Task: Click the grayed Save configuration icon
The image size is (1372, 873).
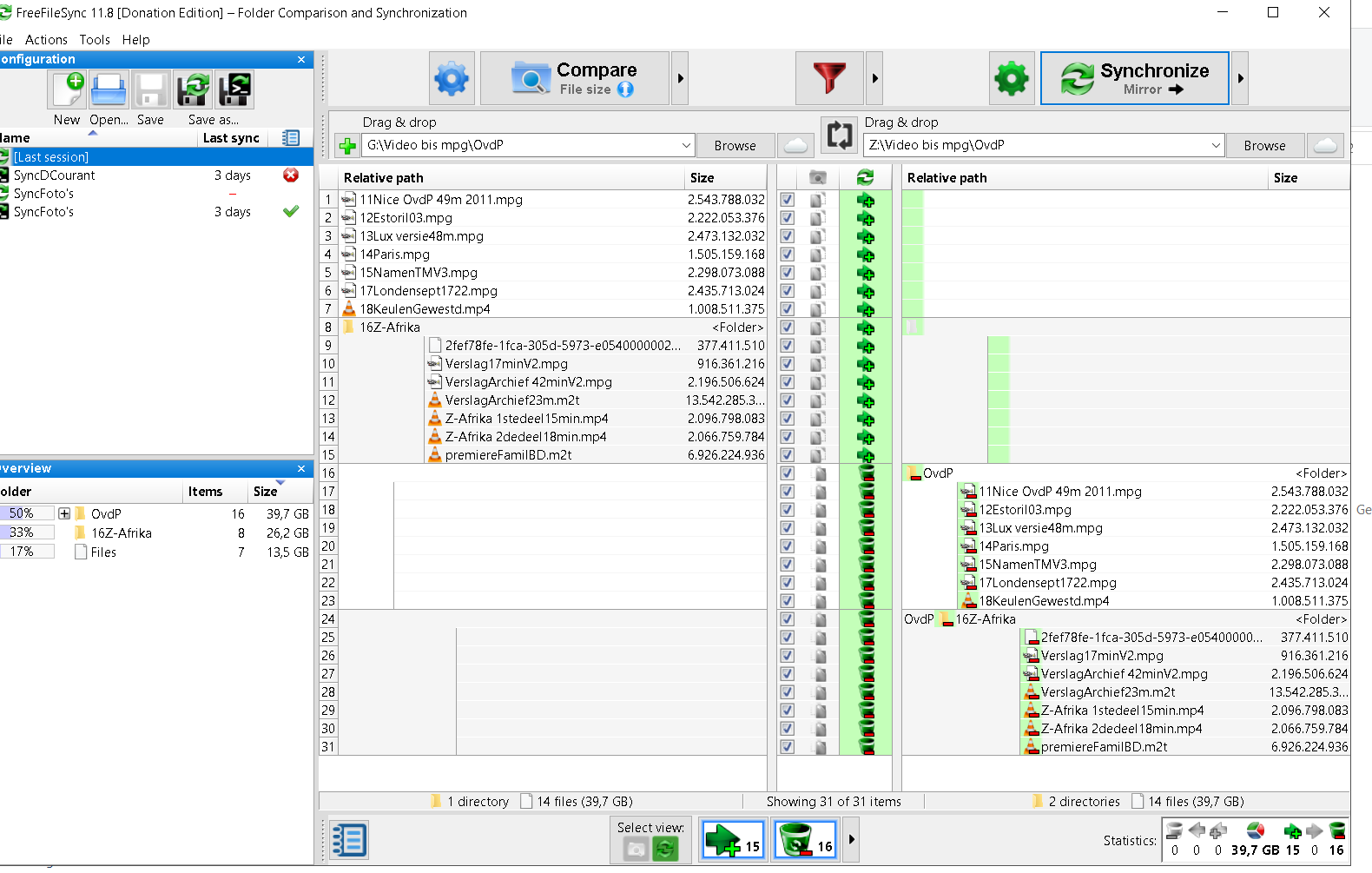Action: click(x=150, y=90)
